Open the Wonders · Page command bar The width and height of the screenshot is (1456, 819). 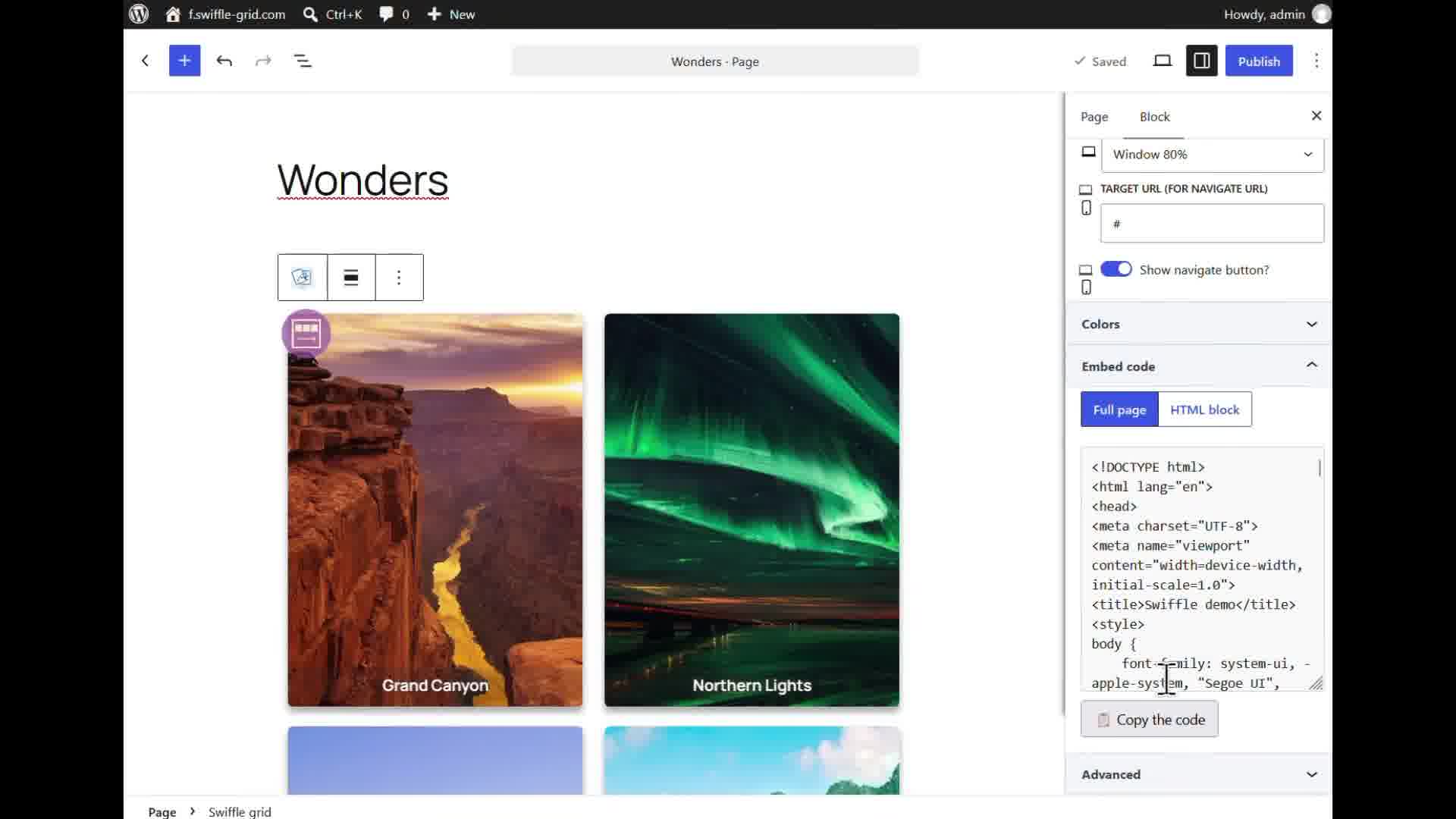click(715, 61)
